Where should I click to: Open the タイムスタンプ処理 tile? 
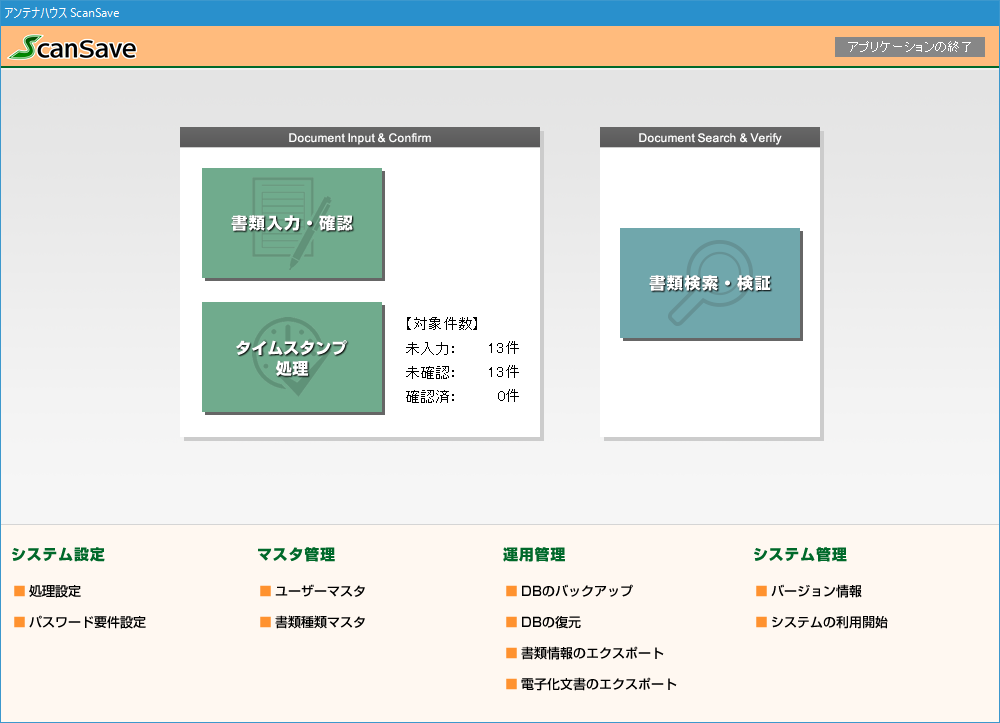[x=292, y=357]
